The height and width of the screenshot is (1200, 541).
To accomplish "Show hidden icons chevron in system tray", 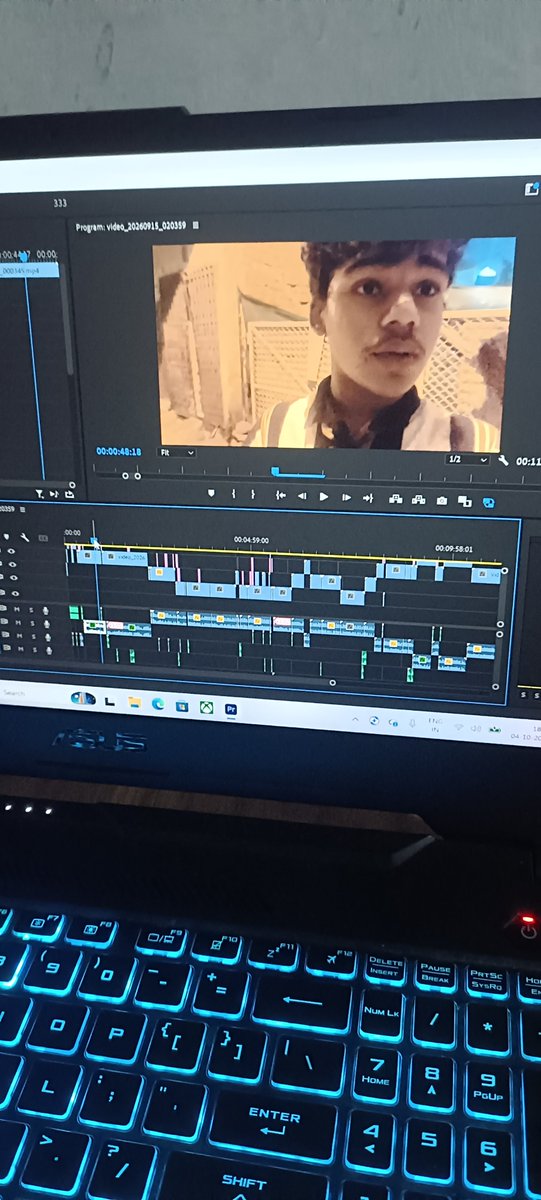I will pyautogui.click(x=355, y=719).
